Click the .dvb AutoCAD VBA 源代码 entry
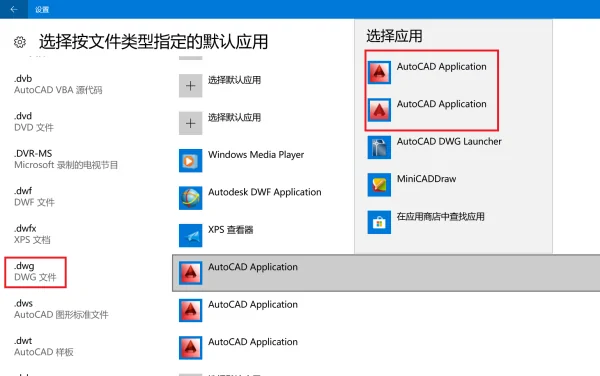Image resolution: width=600 pixels, height=376 pixels. coord(58,84)
